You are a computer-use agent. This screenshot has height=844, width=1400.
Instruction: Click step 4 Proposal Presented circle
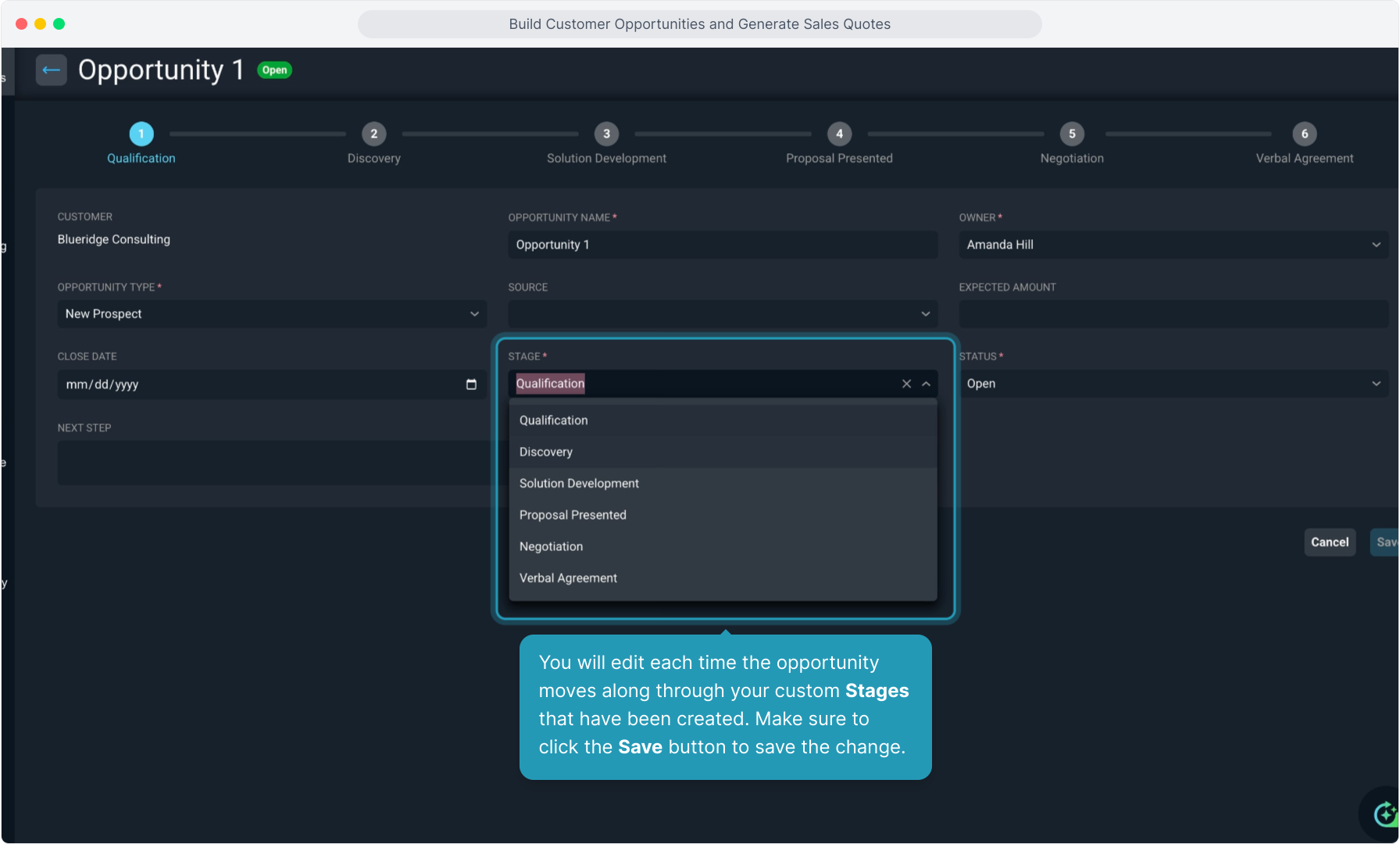[839, 134]
